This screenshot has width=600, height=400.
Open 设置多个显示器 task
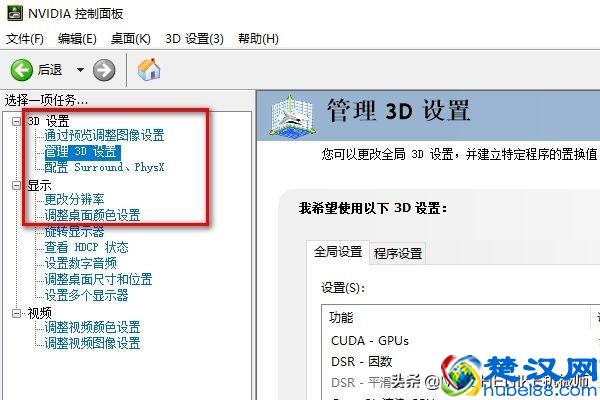(x=86, y=295)
